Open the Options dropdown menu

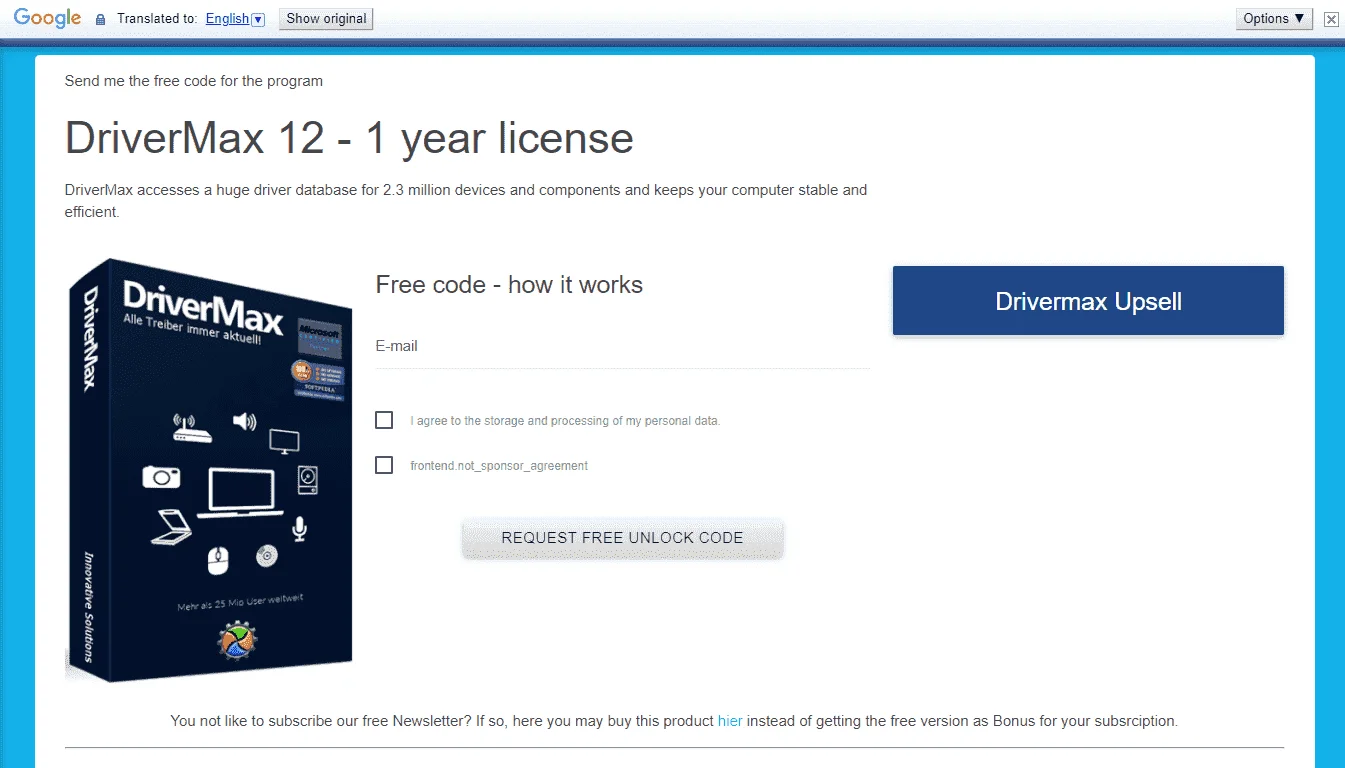(1274, 18)
